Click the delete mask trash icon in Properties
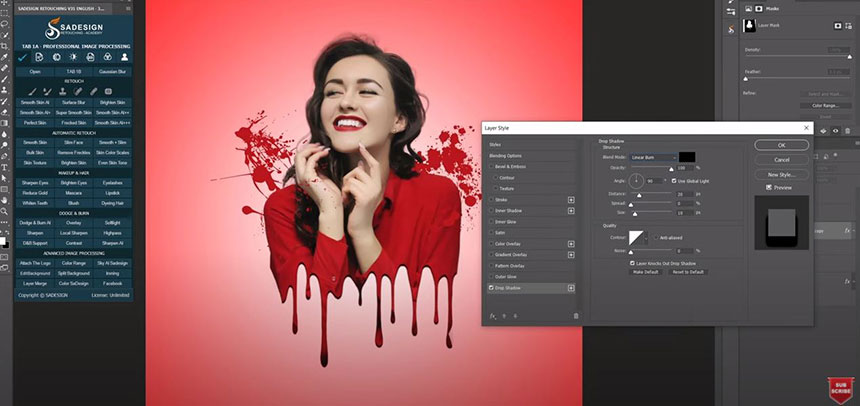This screenshot has width=860, height=406. click(847, 131)
